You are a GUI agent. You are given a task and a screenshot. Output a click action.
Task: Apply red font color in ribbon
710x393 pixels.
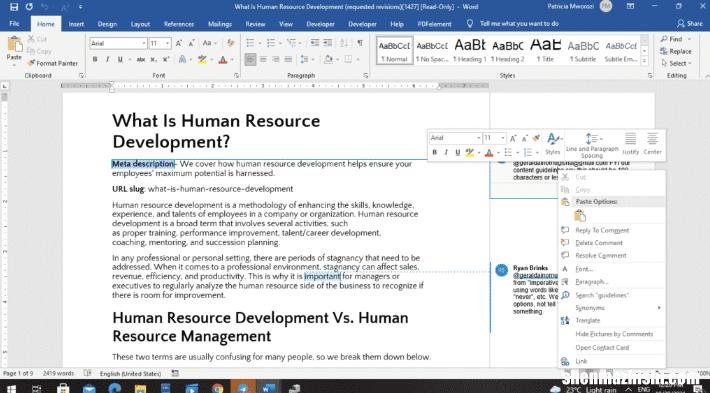tap(223, 59)
